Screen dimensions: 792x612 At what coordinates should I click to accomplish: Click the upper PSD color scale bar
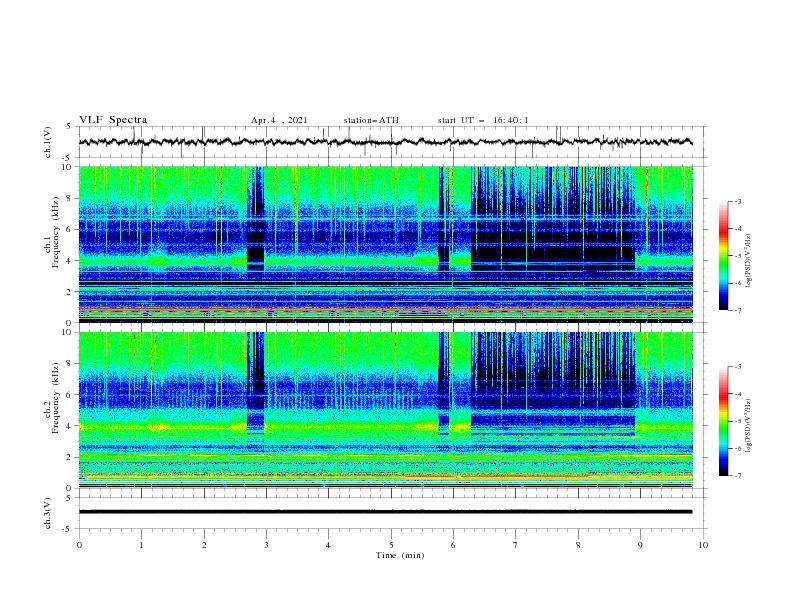point(723,256)
